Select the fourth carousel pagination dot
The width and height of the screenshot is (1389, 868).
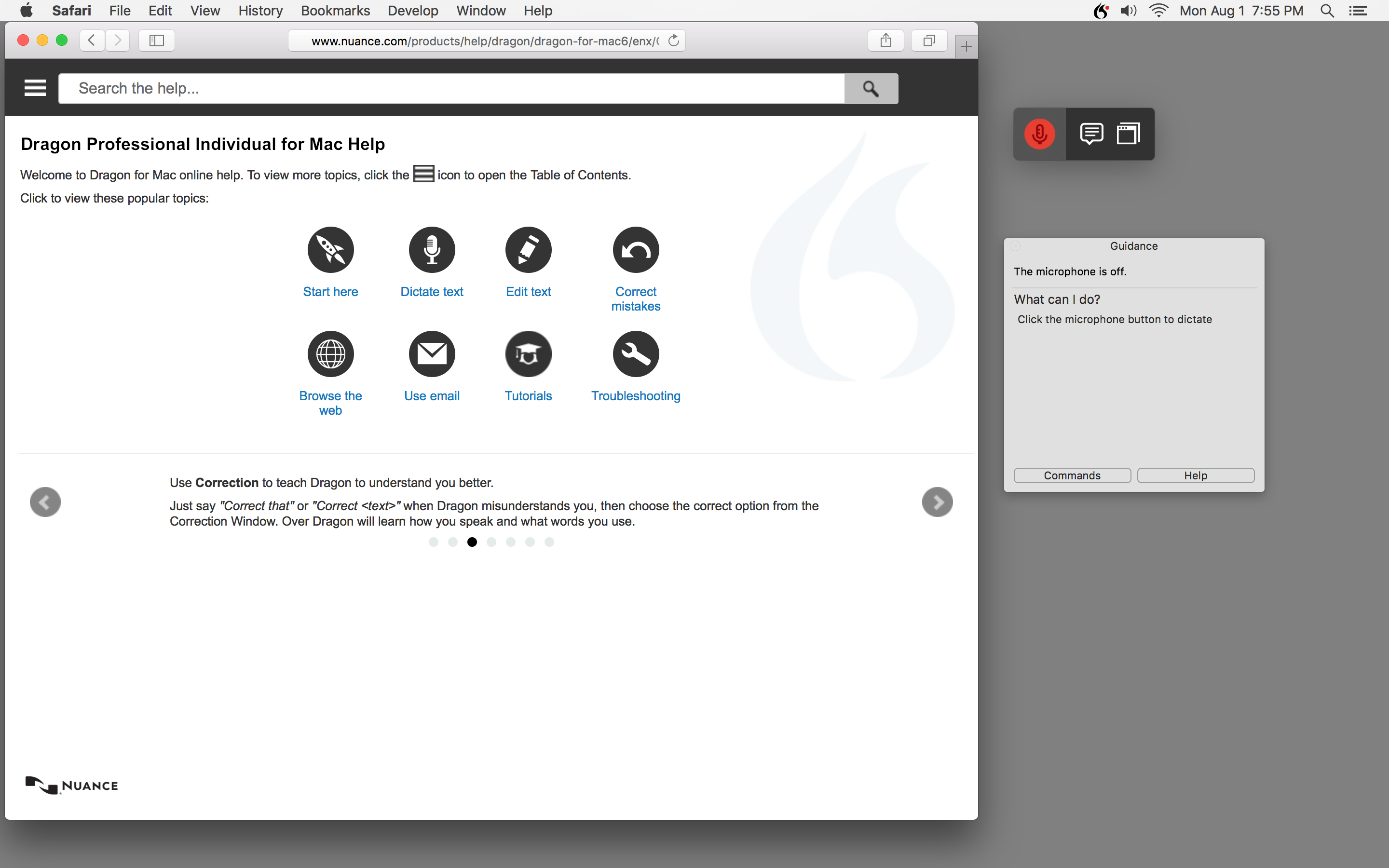click(491, 542)
